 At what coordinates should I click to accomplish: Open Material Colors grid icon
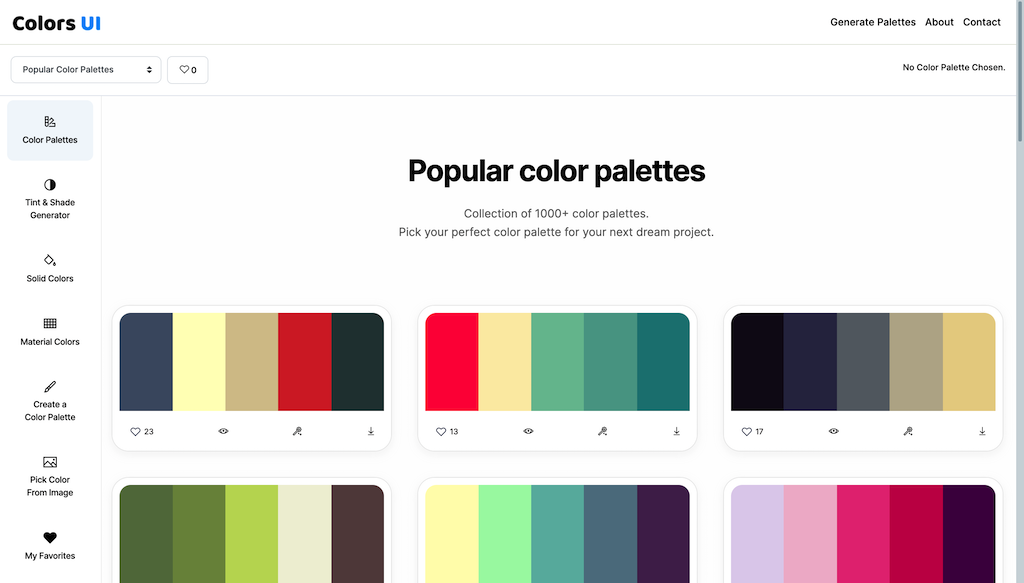click(50, 323)
